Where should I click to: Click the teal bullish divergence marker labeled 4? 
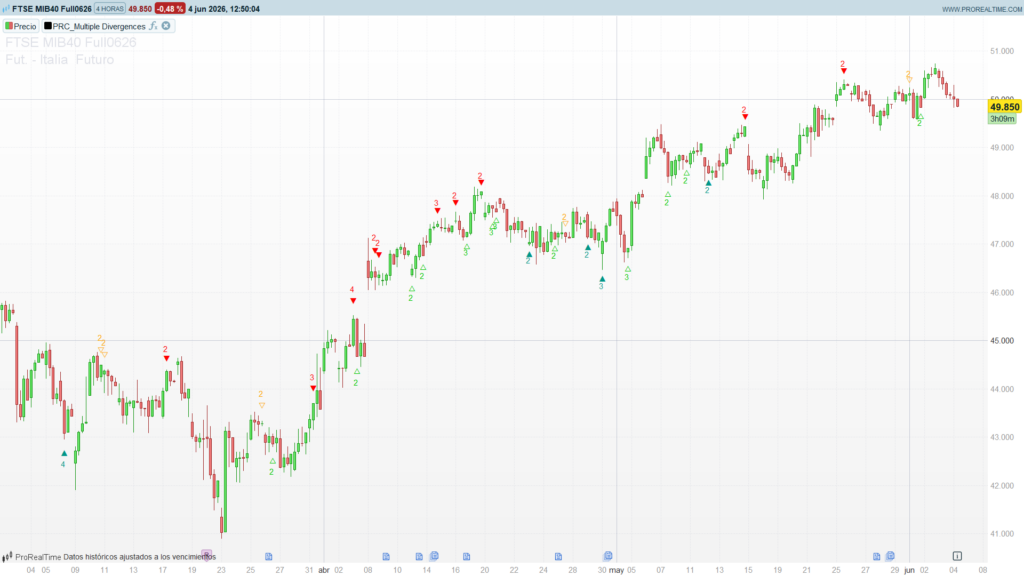64,453
